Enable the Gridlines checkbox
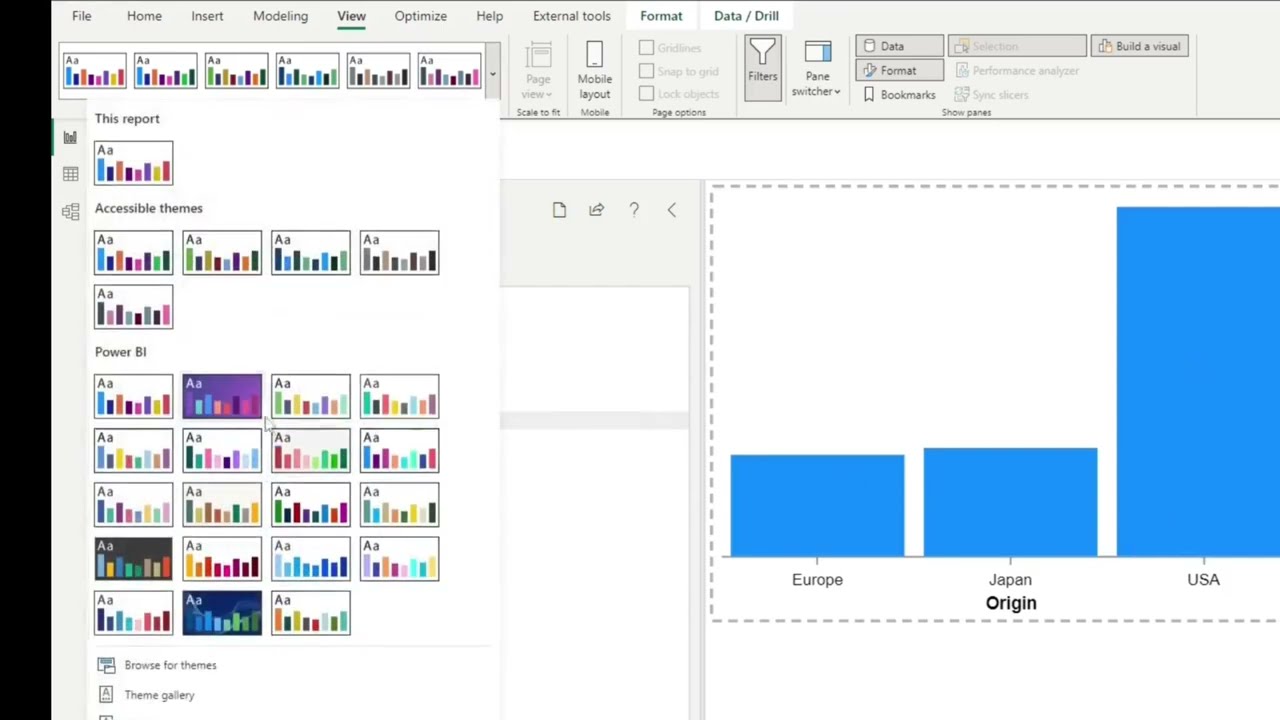 (646, 48)
